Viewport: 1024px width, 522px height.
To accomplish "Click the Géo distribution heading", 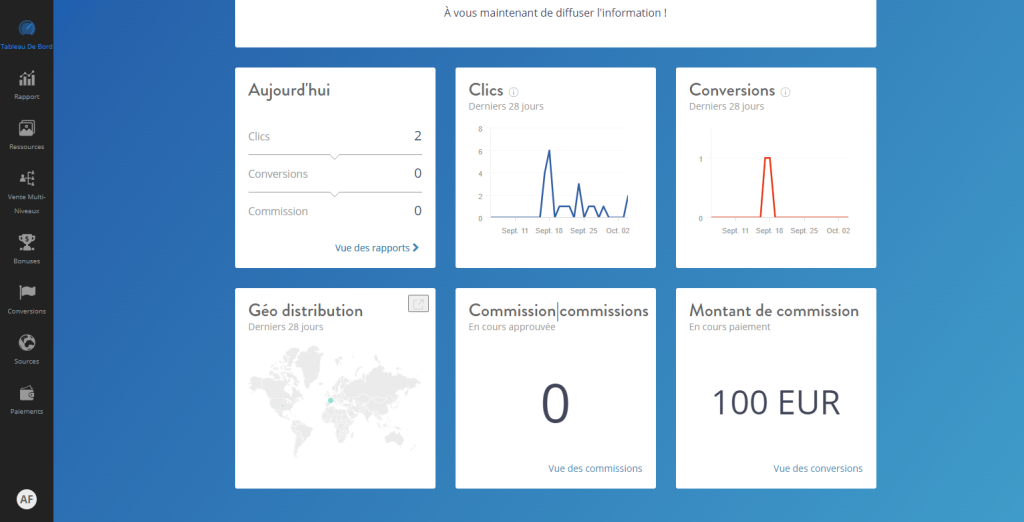I will (306, 310).
